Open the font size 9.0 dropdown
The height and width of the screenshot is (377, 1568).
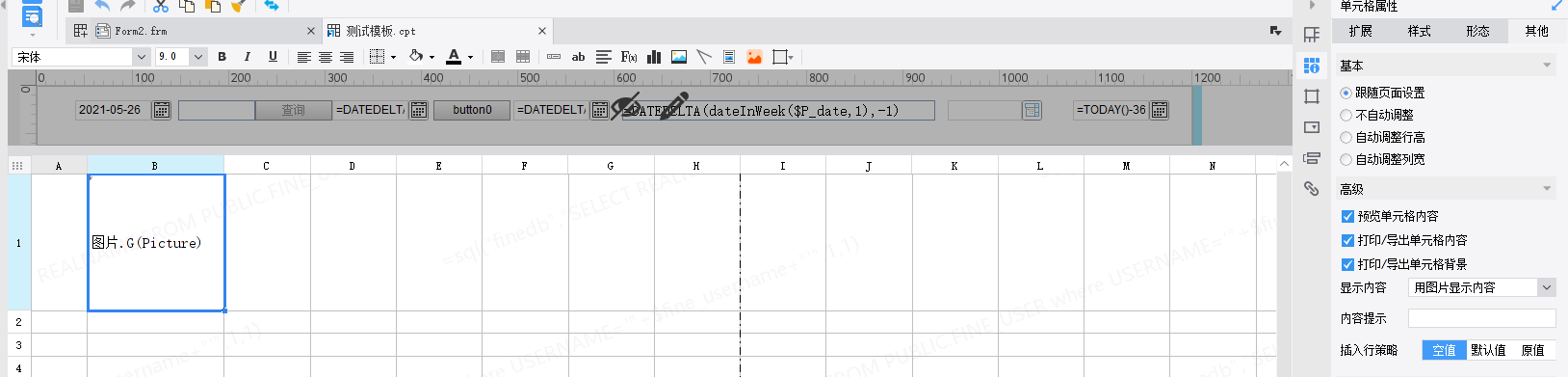pos(181,57)
